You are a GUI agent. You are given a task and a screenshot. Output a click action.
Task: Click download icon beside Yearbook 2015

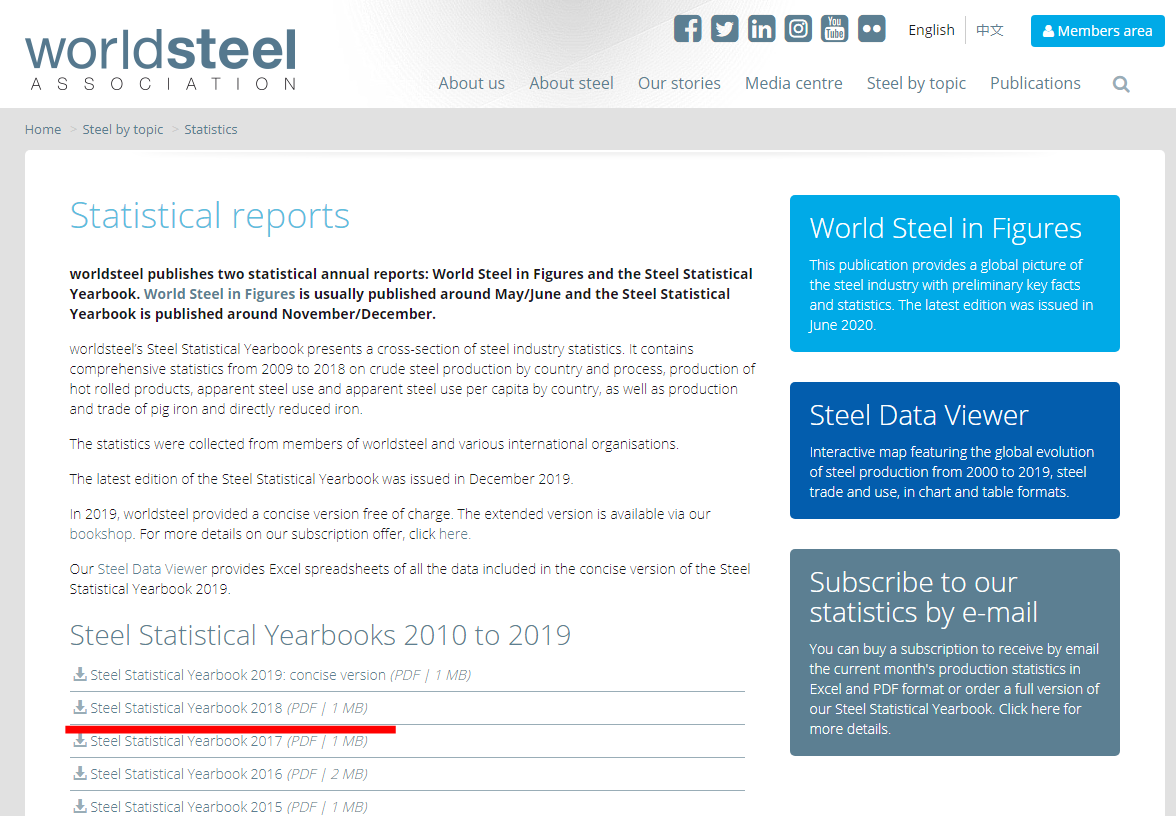pos(80,806)
